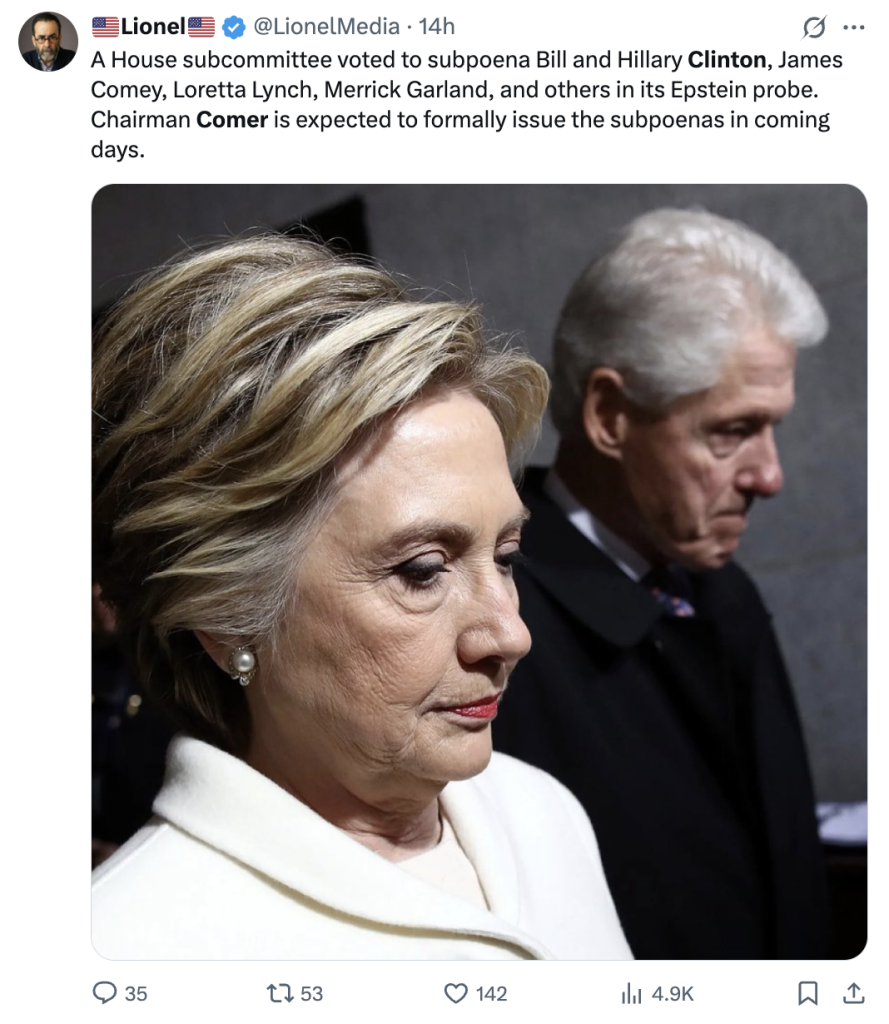Viewport: 889px width, 1024px height.
Task: Click the blue verified checkmark badge
Action: click(234, 27)
